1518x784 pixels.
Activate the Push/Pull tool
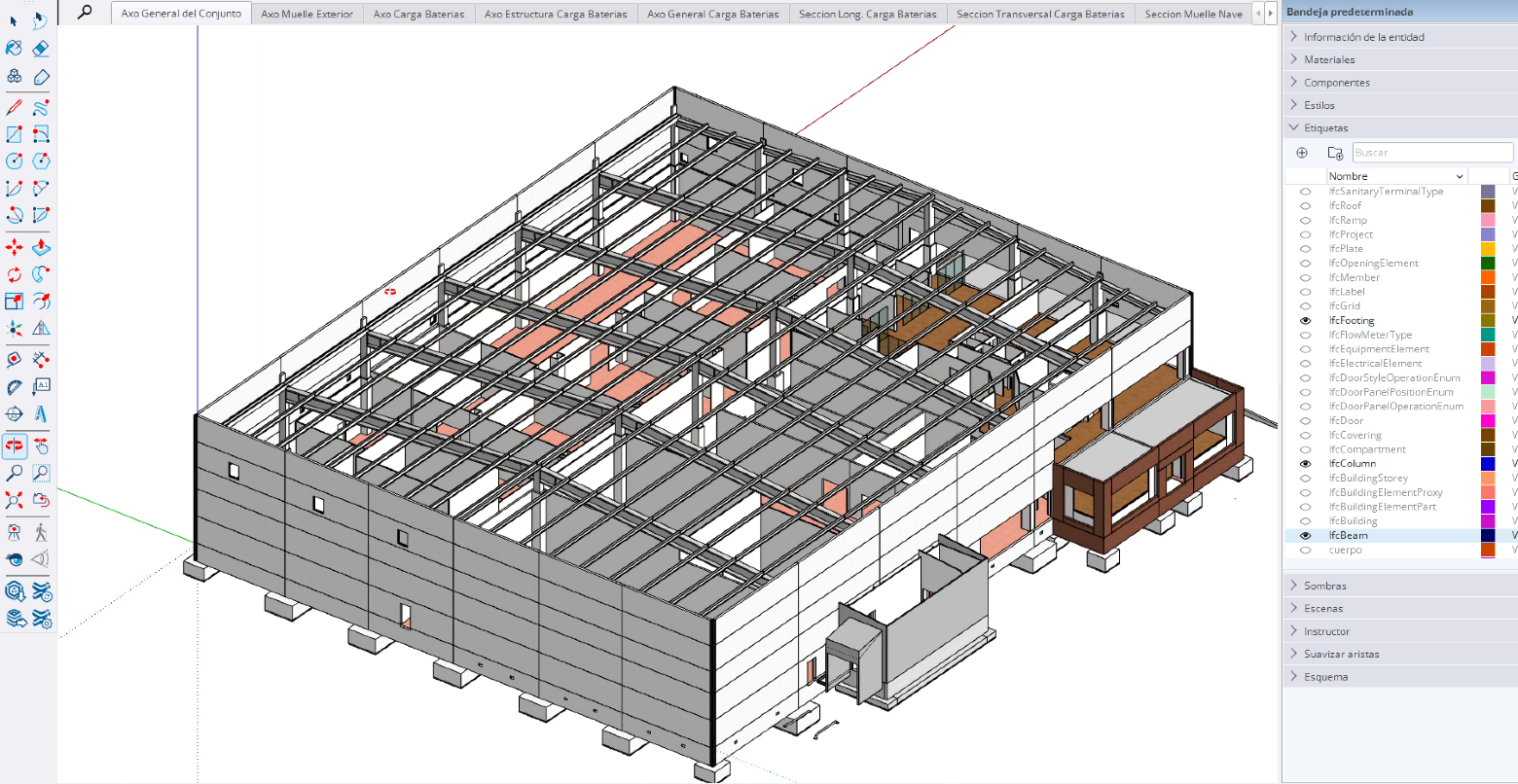click(x=41, y=248)
